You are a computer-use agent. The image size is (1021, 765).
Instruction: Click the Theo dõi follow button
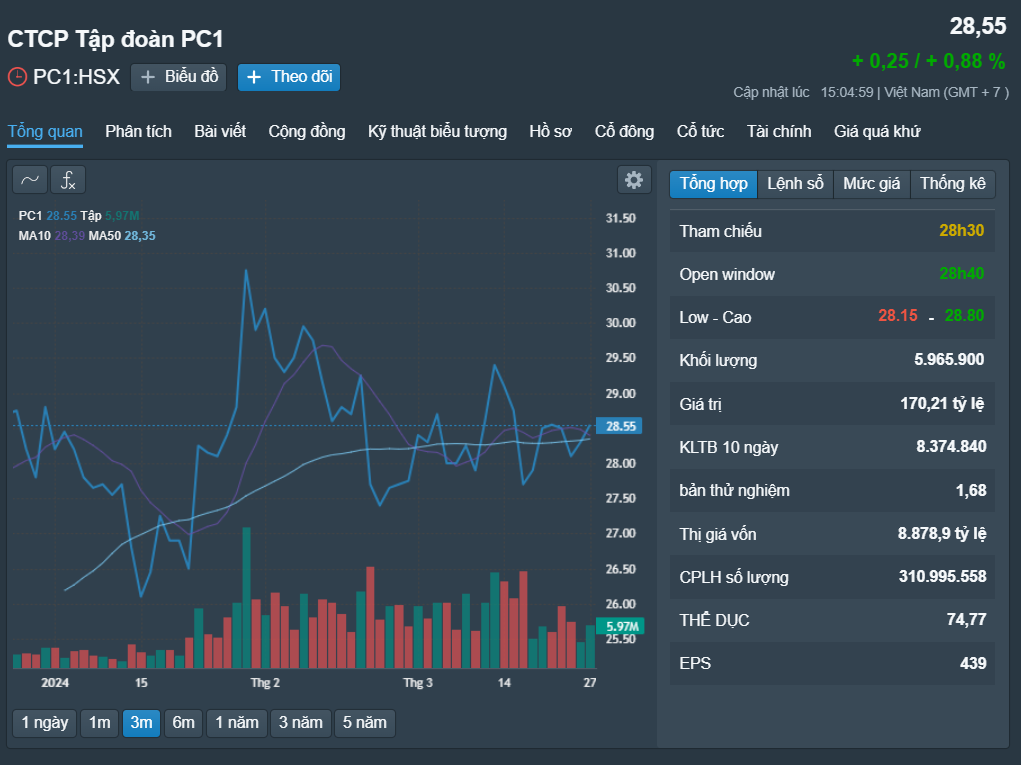pos(289,77)
